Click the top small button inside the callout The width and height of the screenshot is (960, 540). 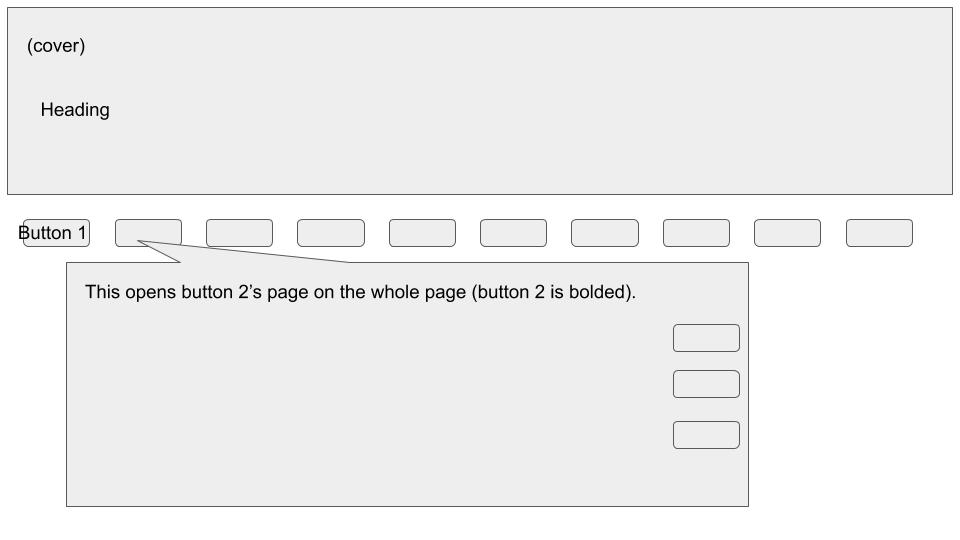tap(706, 338)
